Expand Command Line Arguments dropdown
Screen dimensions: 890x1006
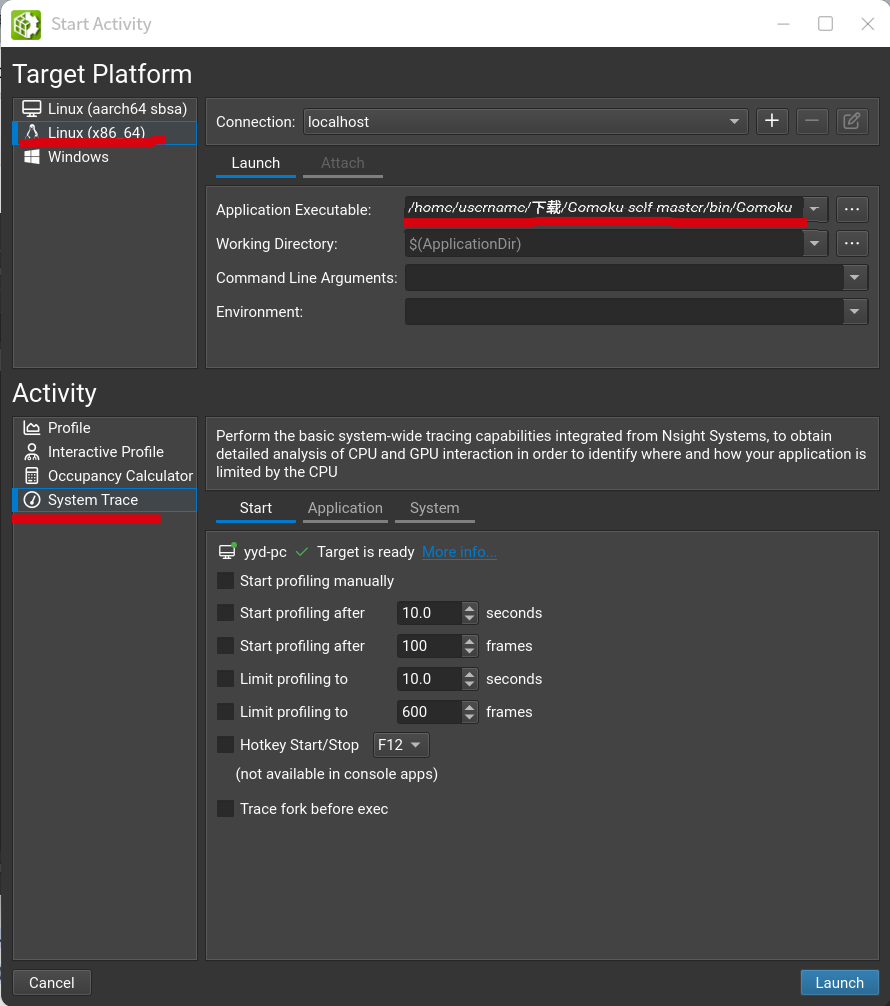coord(854,278)
